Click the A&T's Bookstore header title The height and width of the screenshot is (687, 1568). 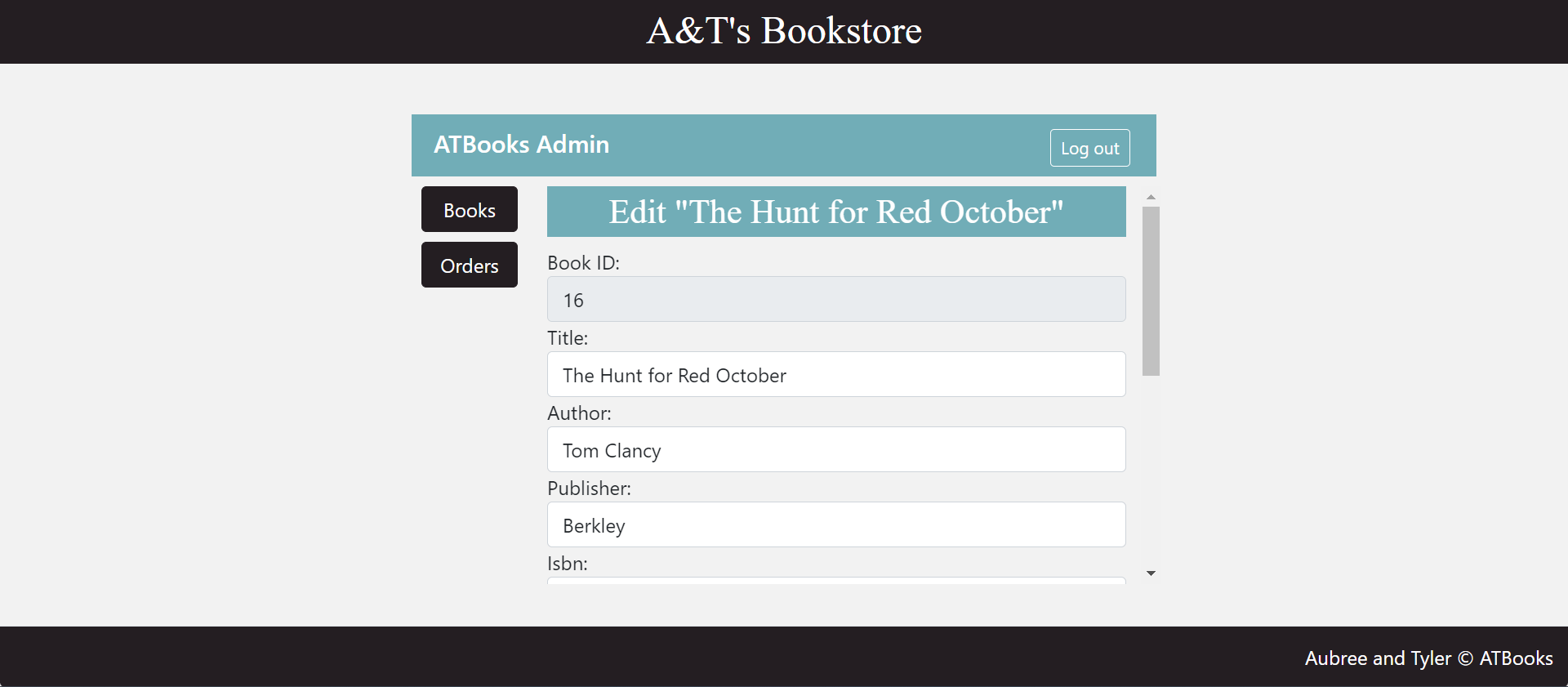click(784, 31)
